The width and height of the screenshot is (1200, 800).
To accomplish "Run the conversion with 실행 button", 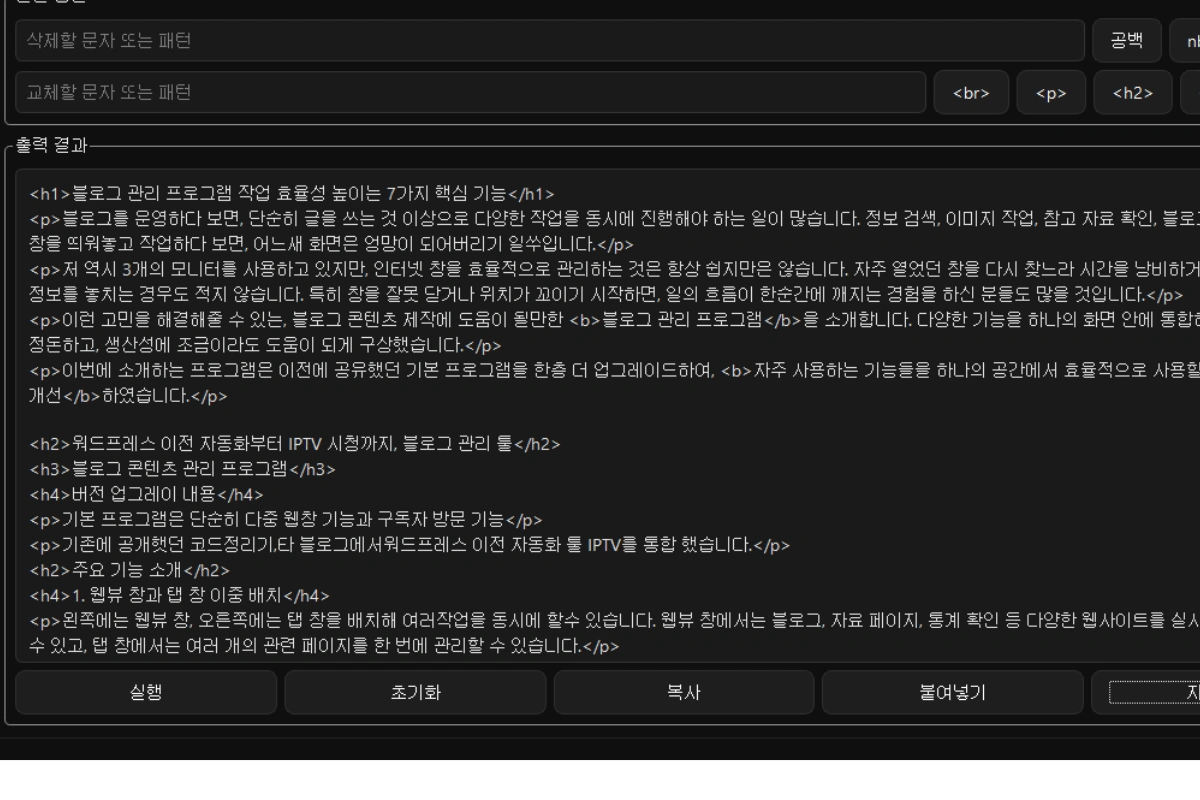I will pyautogui.click(x=146, y=692).
